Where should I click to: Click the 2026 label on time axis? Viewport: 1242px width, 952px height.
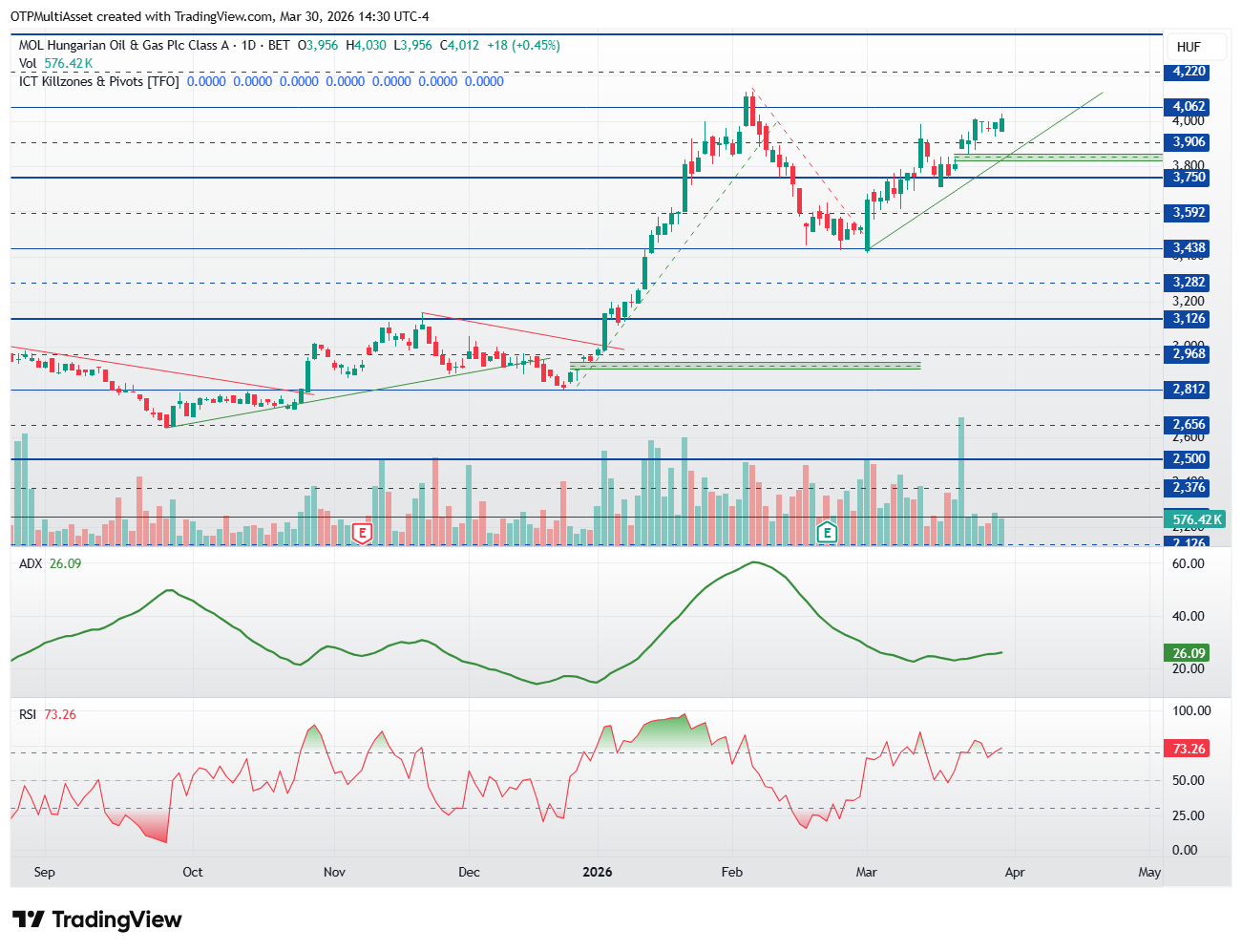click(598, 872)
